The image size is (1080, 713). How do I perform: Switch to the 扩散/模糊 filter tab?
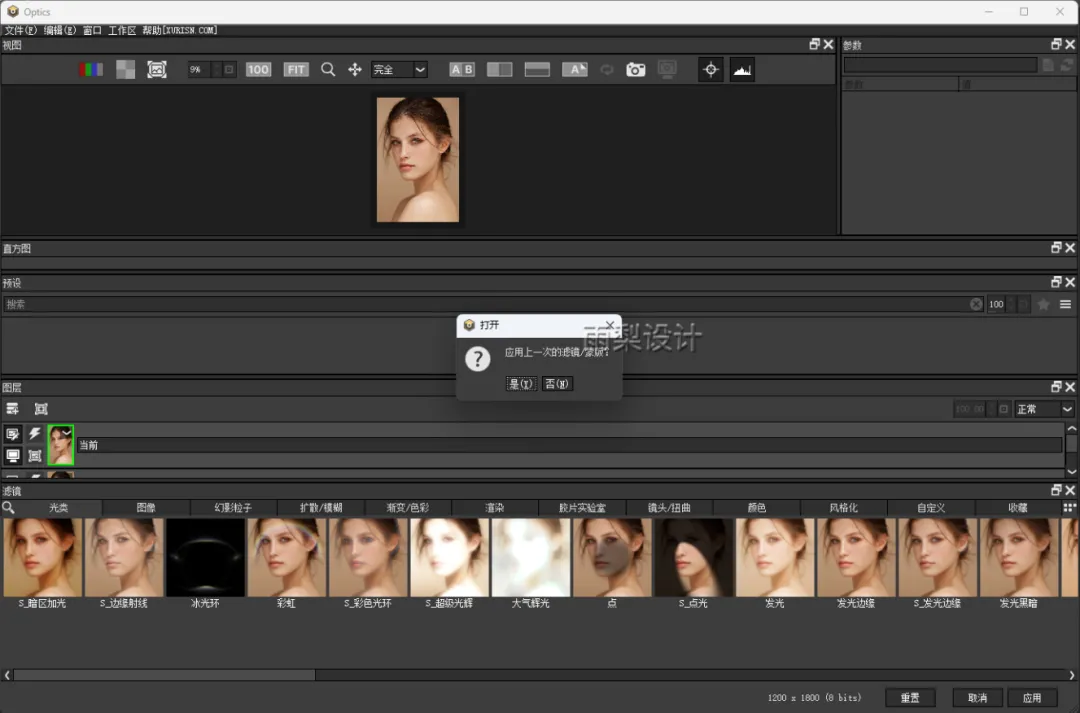click(x=321, y=508)
